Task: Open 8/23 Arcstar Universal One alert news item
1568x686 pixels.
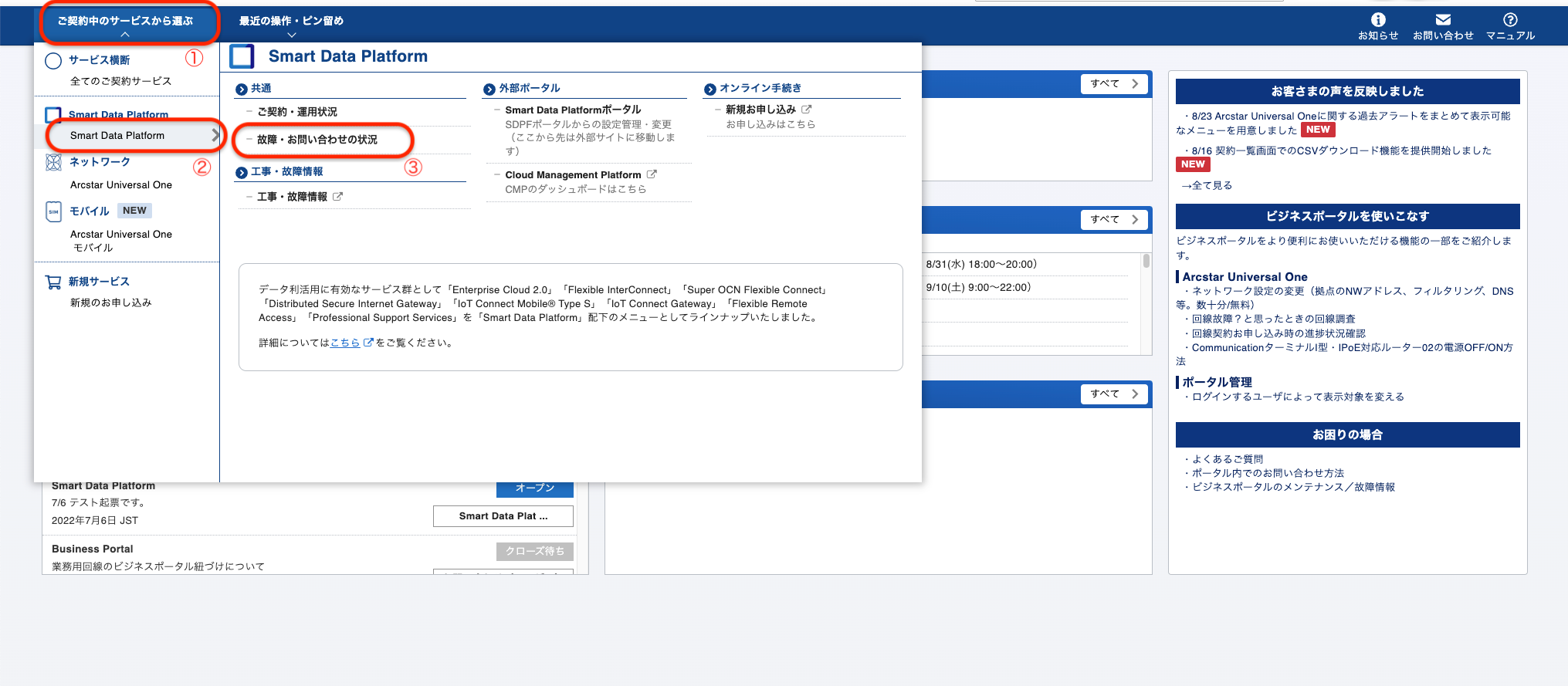Action: [1343, 123]
